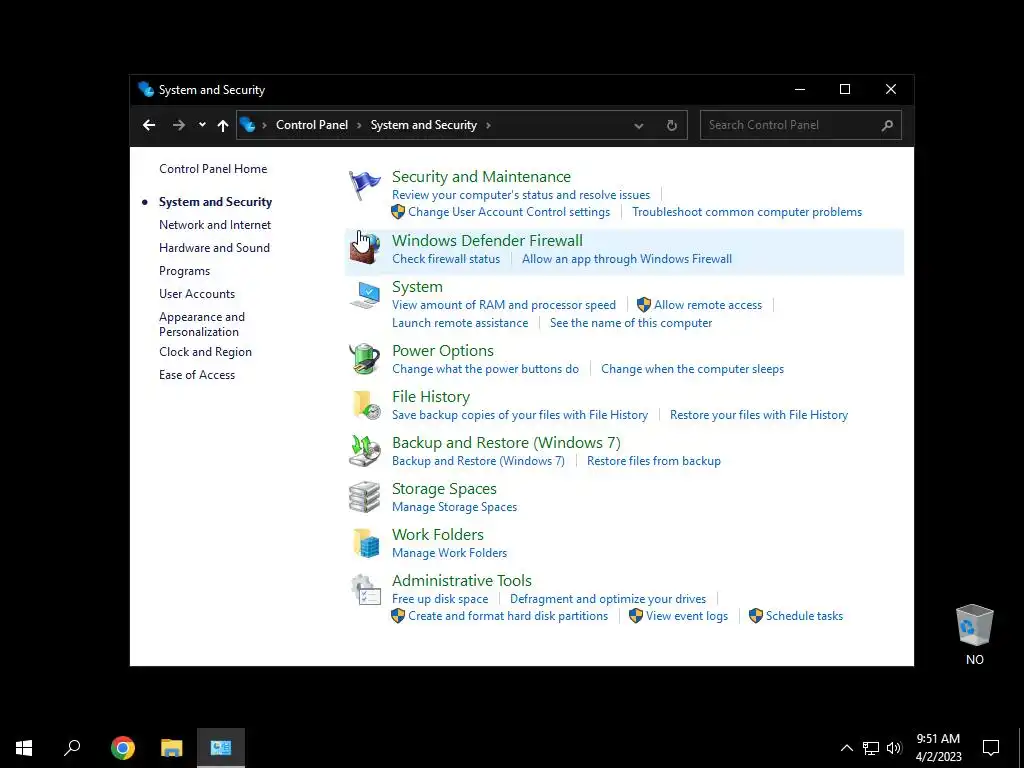Click the Control Panel icon in address bar
Viewport: 1024px width, 768px height.
pyautogui.click(x=248, y=125)
